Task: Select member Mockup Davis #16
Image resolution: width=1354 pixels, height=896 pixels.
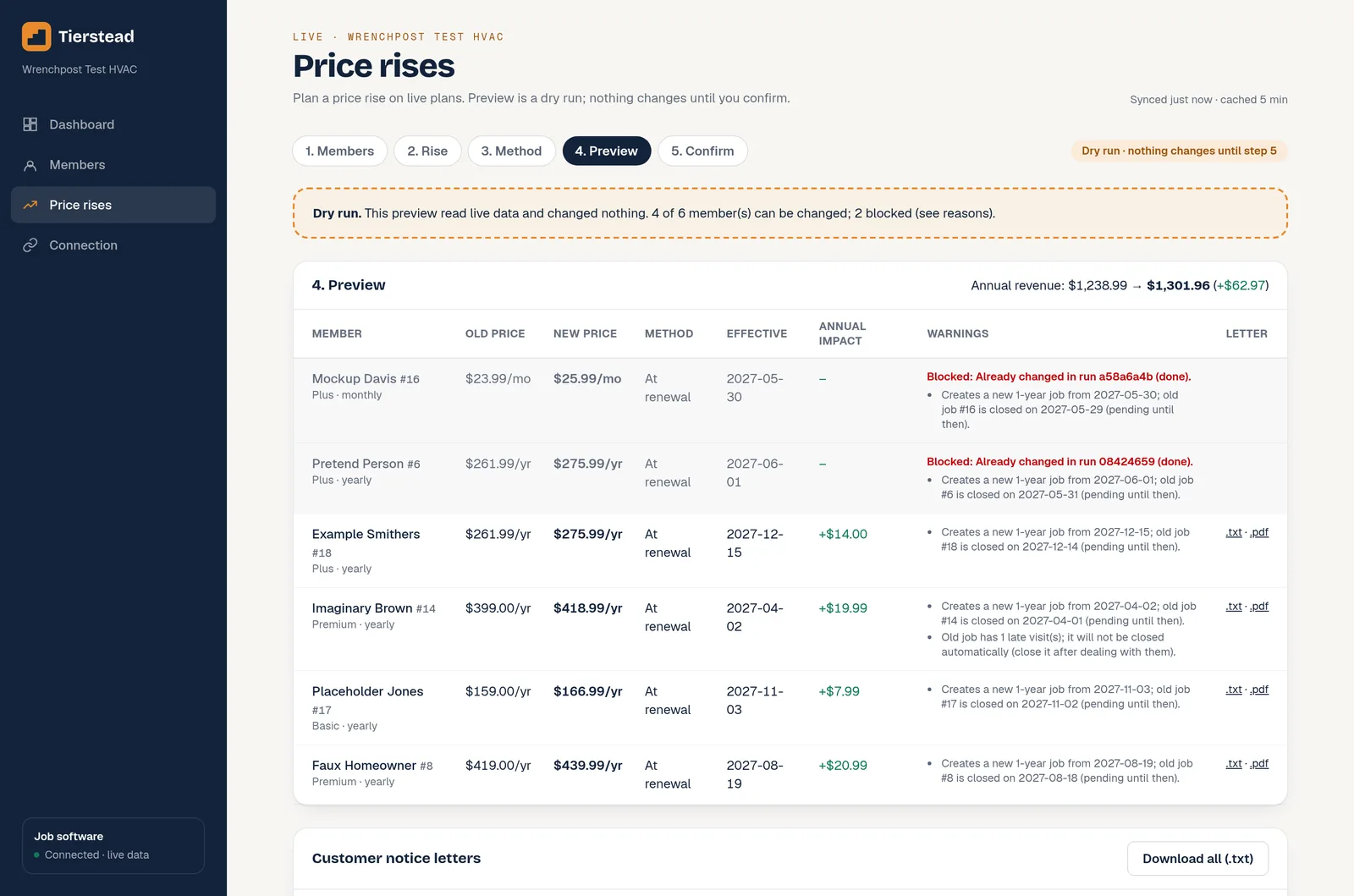Action: pos(366,379)
